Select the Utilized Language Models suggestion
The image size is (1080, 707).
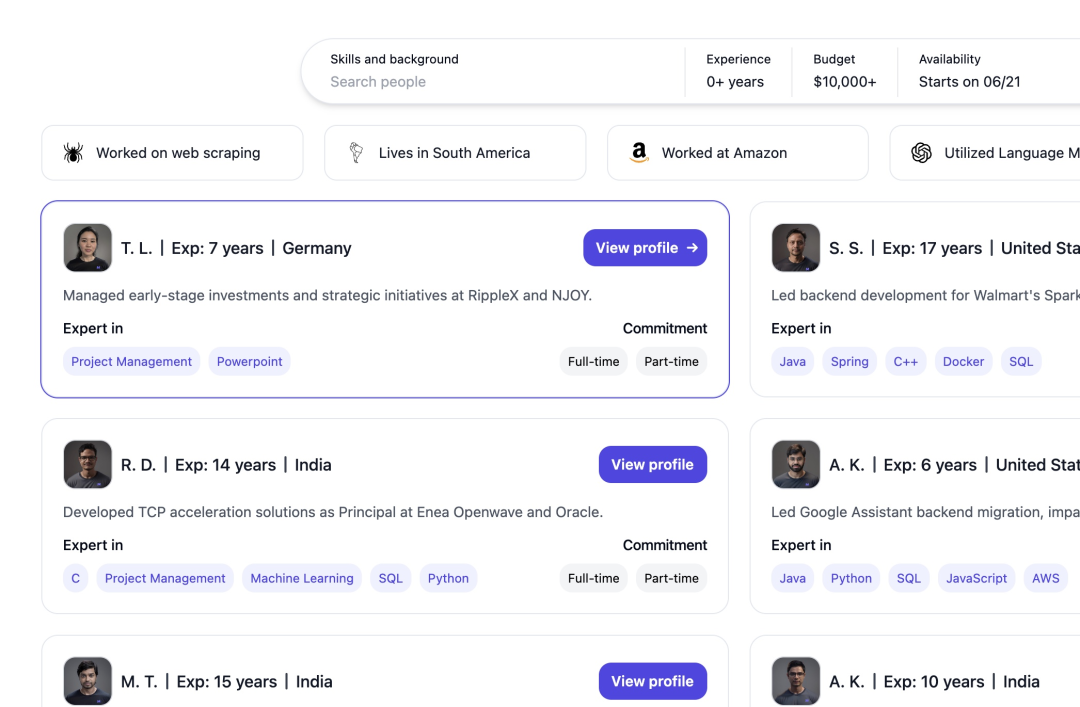pyautogui.click(x=985, y=153)
